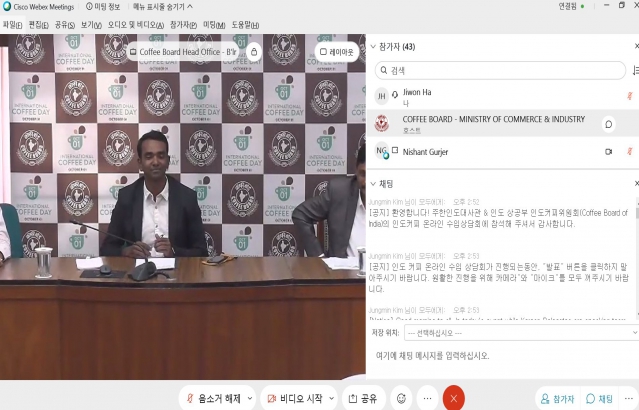Open the layout button on video
The width and height of the screenshot is (639, 410).
pyautogui.click(x=337, y=51)
